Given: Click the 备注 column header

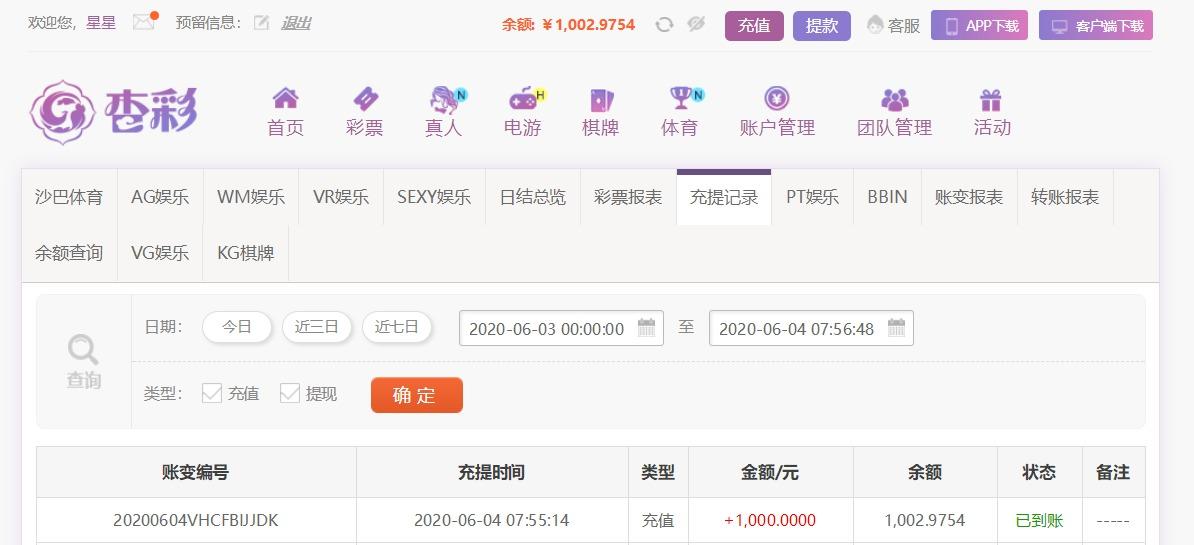Looking at the screenshot, I should pos(1113,472).
